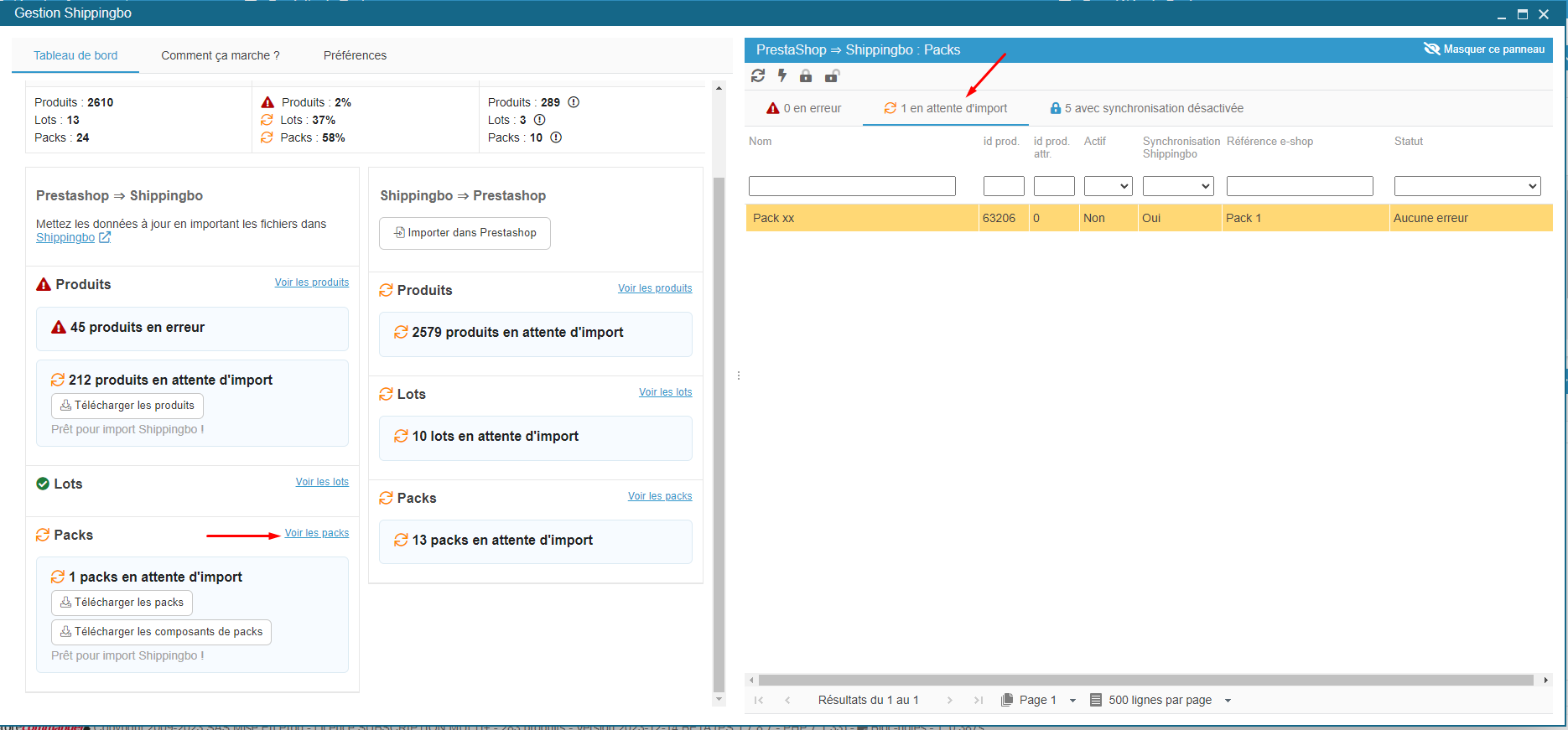1568x730 pixels.
Task: Open the Shippingbo hyperlink
Action: 65,238
